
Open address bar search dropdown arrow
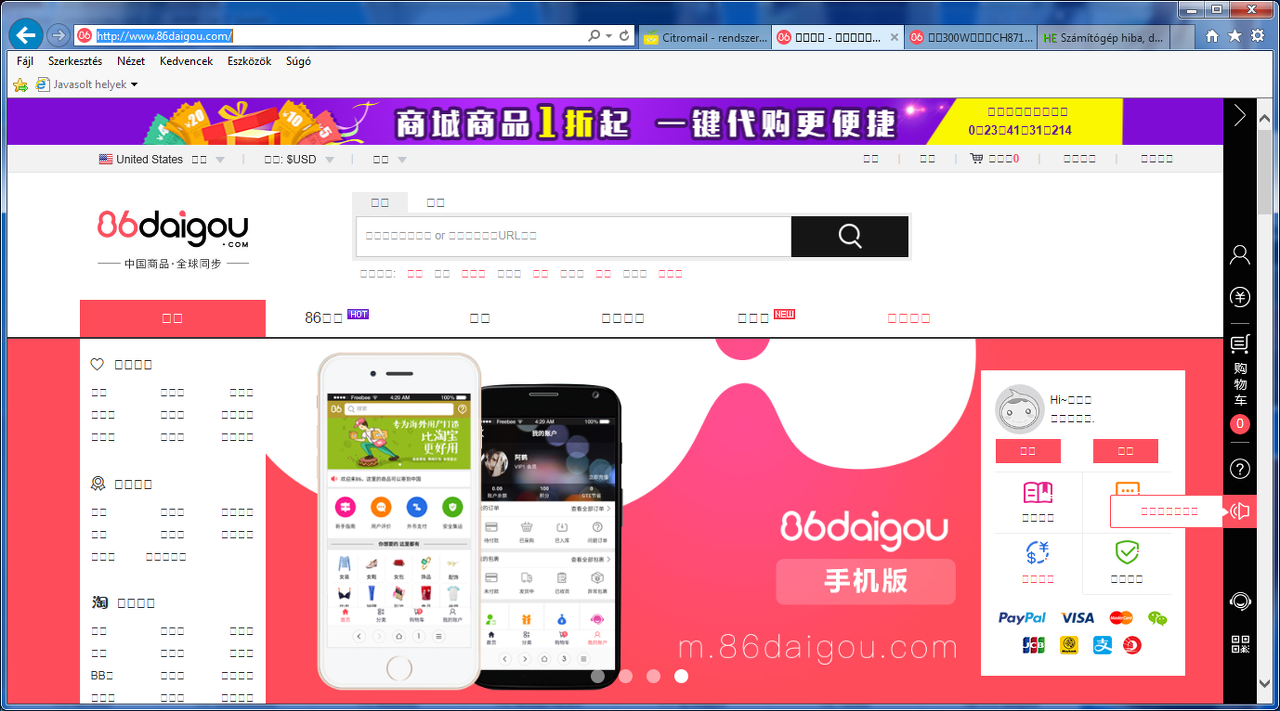[x=609, y=36]
